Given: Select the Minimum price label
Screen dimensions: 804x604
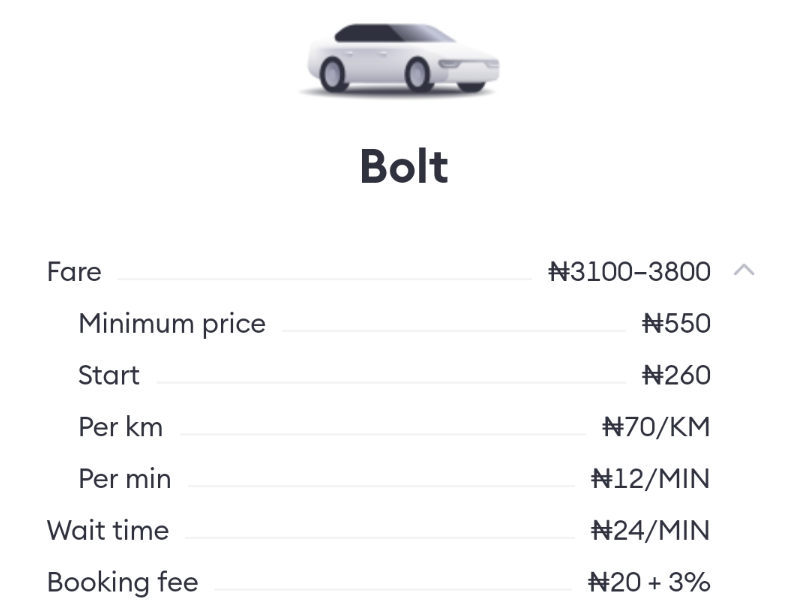Looking at the screenshot, I should (172, 324).
